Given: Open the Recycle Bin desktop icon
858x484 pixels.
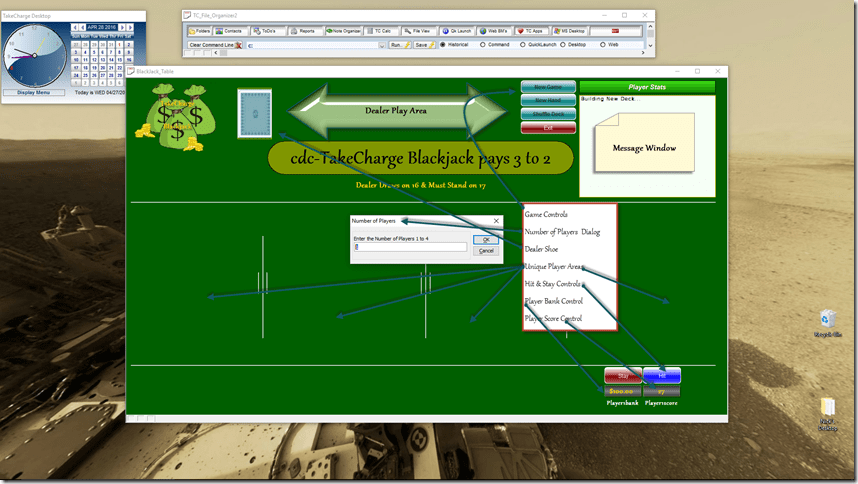Looking at the screenshot, I should pos(827,323).
